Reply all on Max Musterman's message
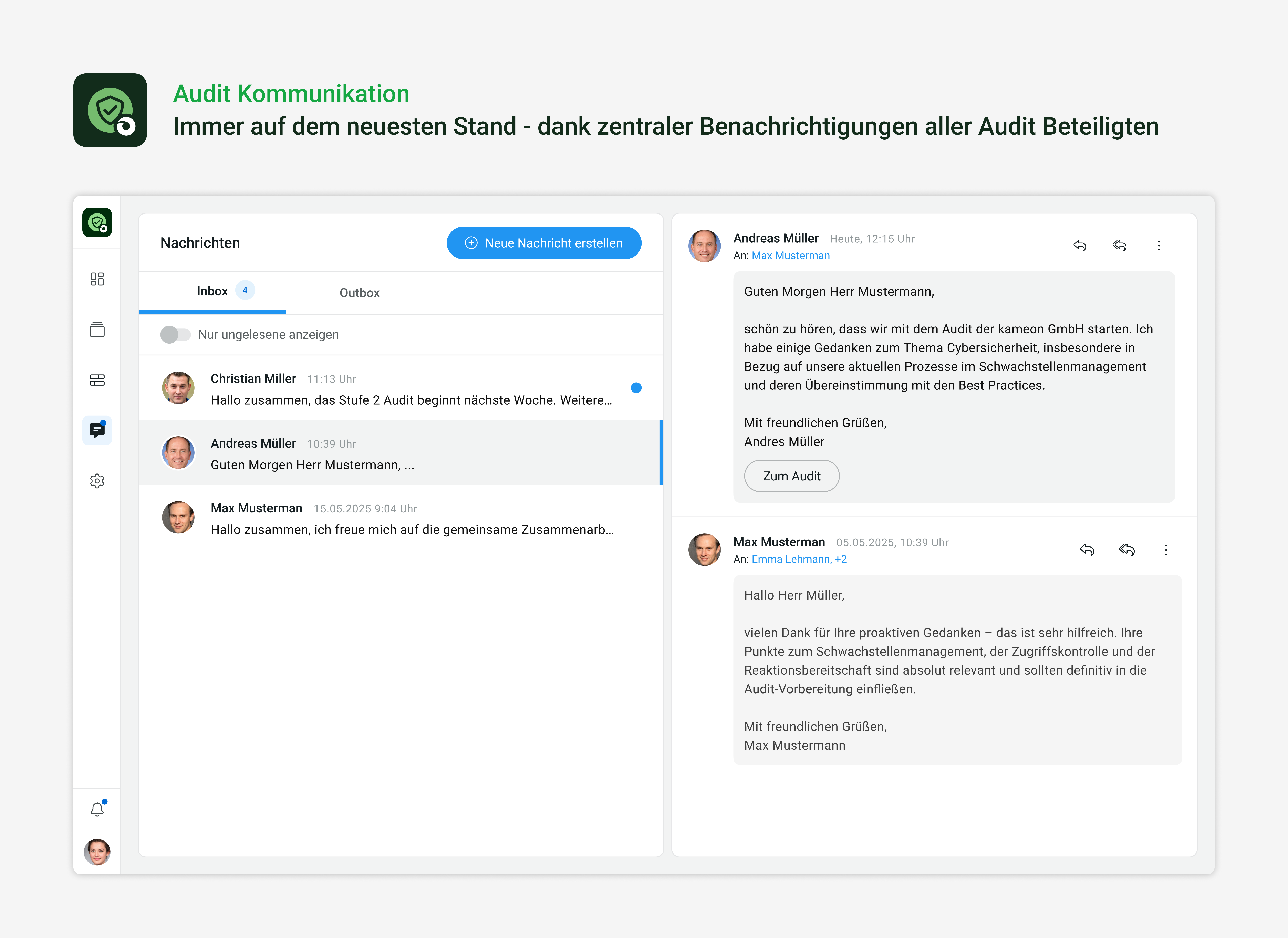The height and width of the screenshot is (938, 1288). coord(1127,550)
